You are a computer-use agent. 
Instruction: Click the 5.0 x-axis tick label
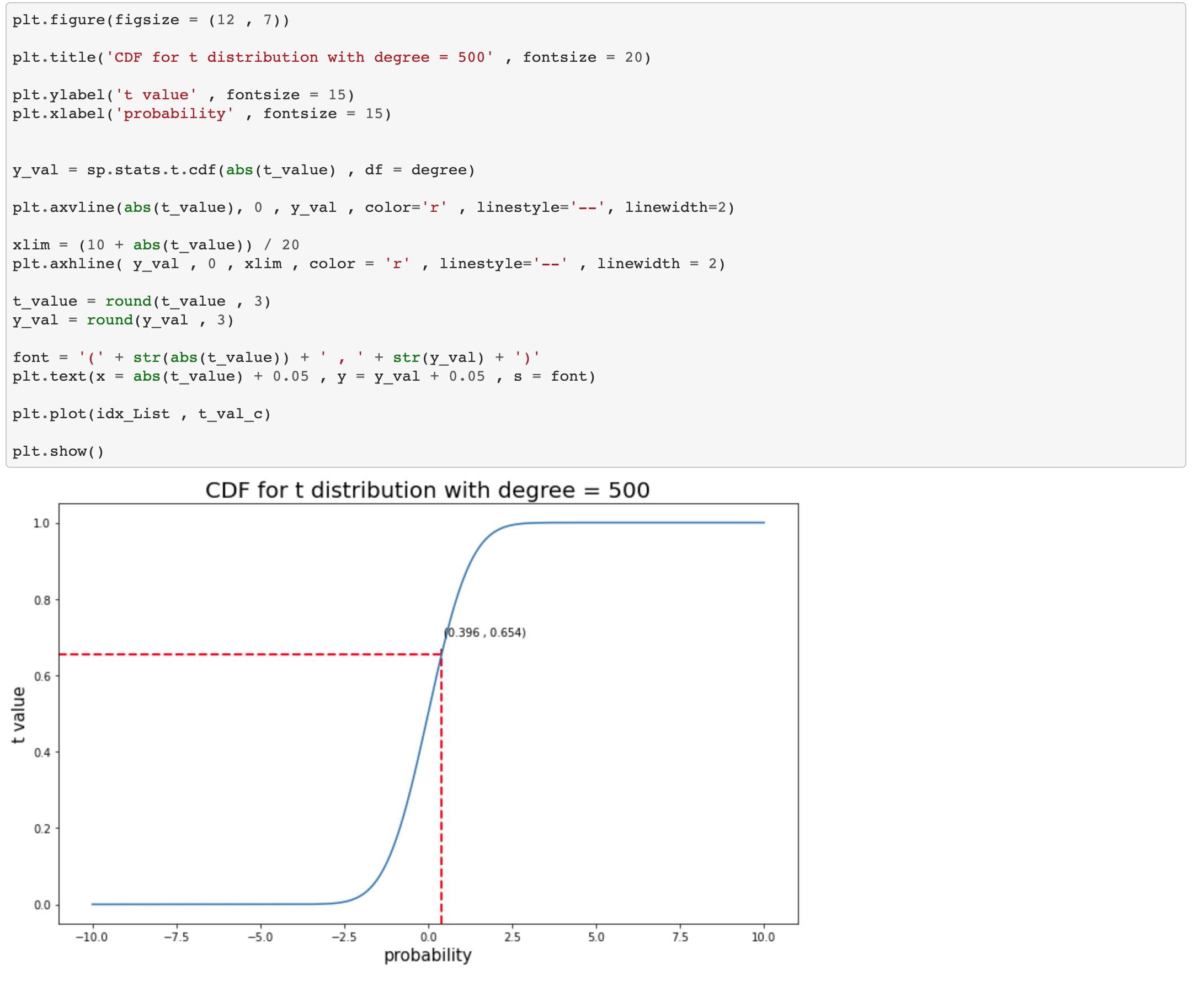point(596,937)
